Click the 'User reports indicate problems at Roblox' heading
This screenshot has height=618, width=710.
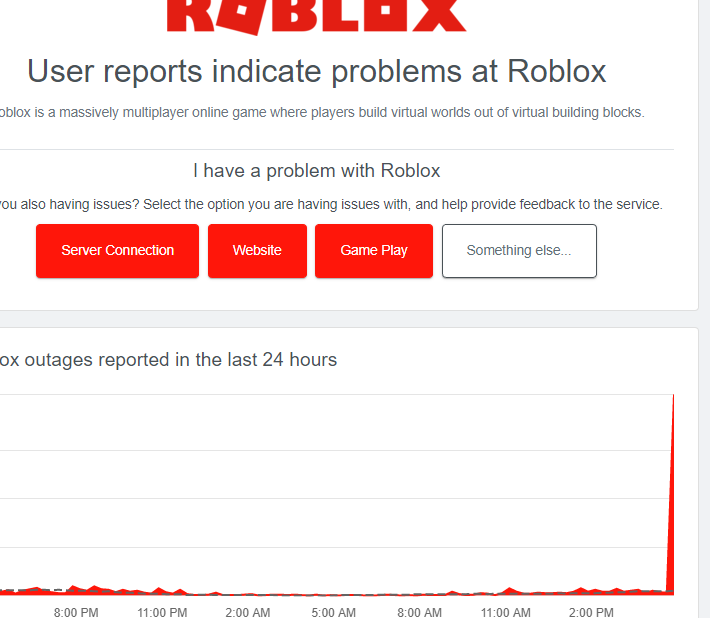coord(317,72)
